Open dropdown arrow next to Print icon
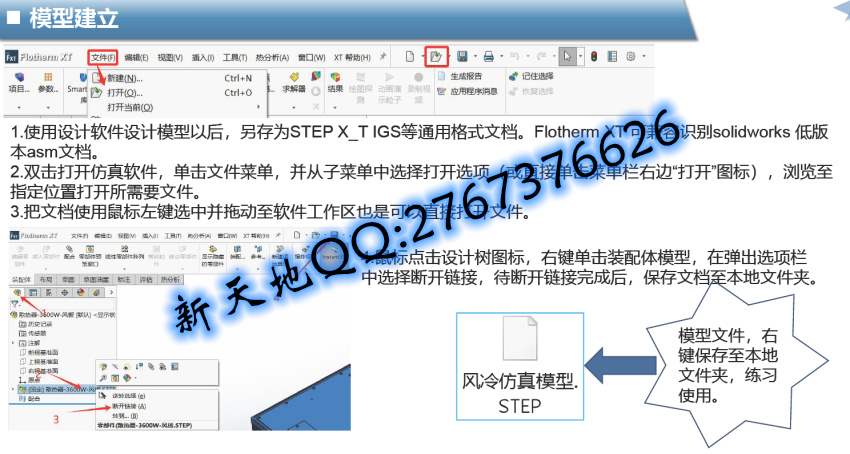The image size is (850, 454). pyautogui.click(x=503, y=57)
